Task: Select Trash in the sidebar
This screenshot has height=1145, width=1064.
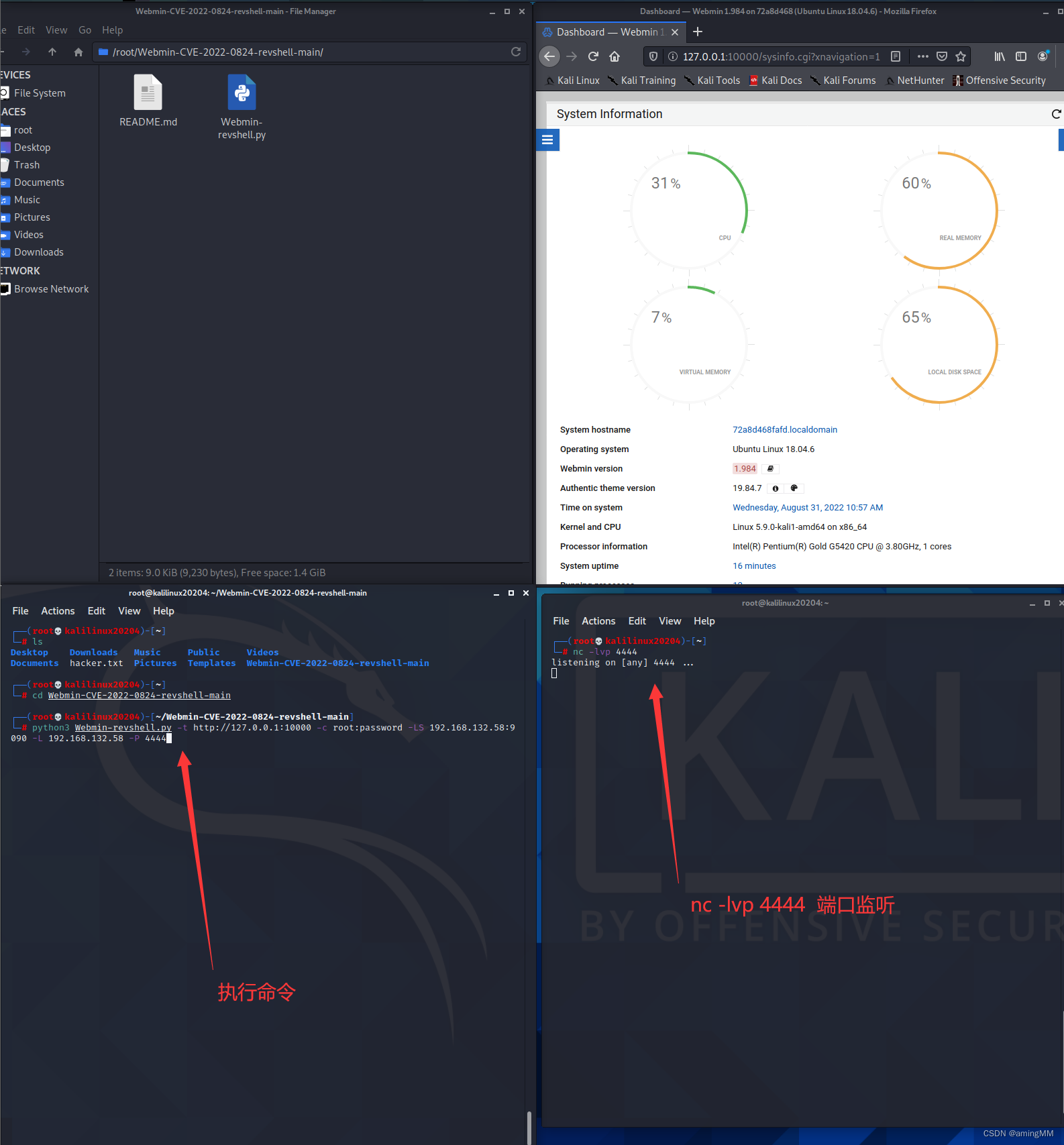Action: coord(27,165)
